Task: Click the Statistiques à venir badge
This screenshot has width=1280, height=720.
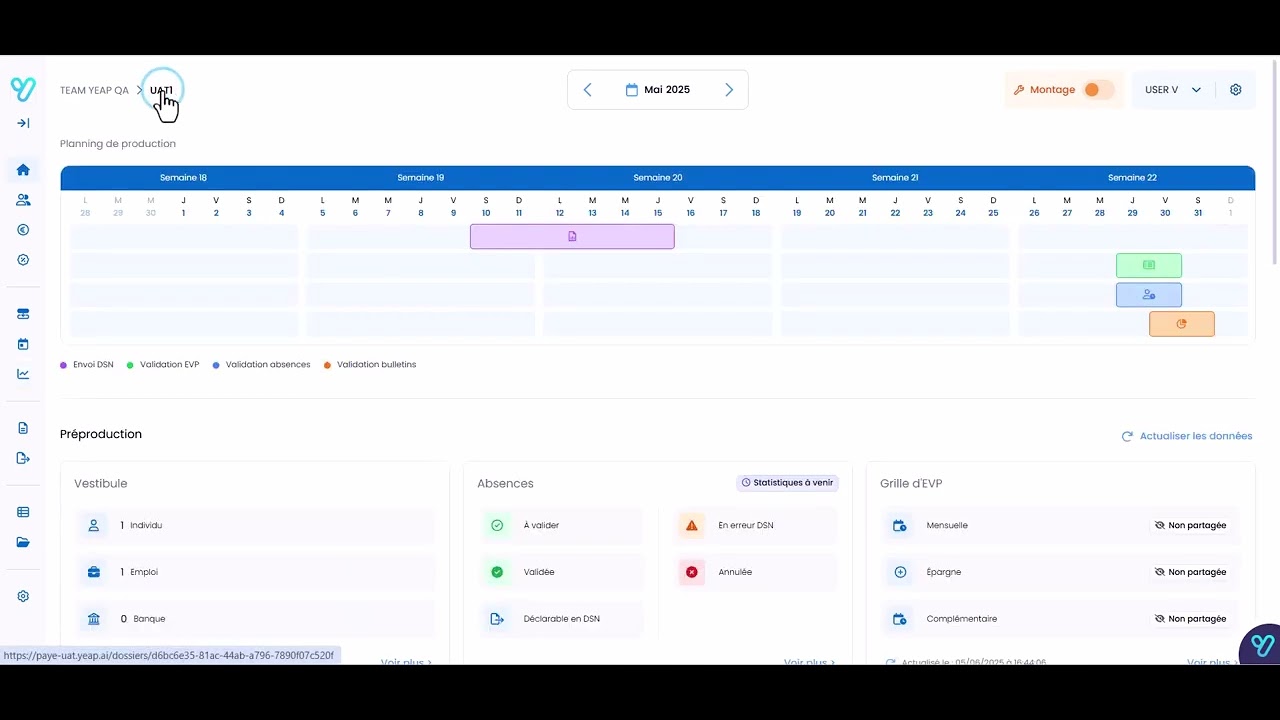Action: (x=788, y=482)
